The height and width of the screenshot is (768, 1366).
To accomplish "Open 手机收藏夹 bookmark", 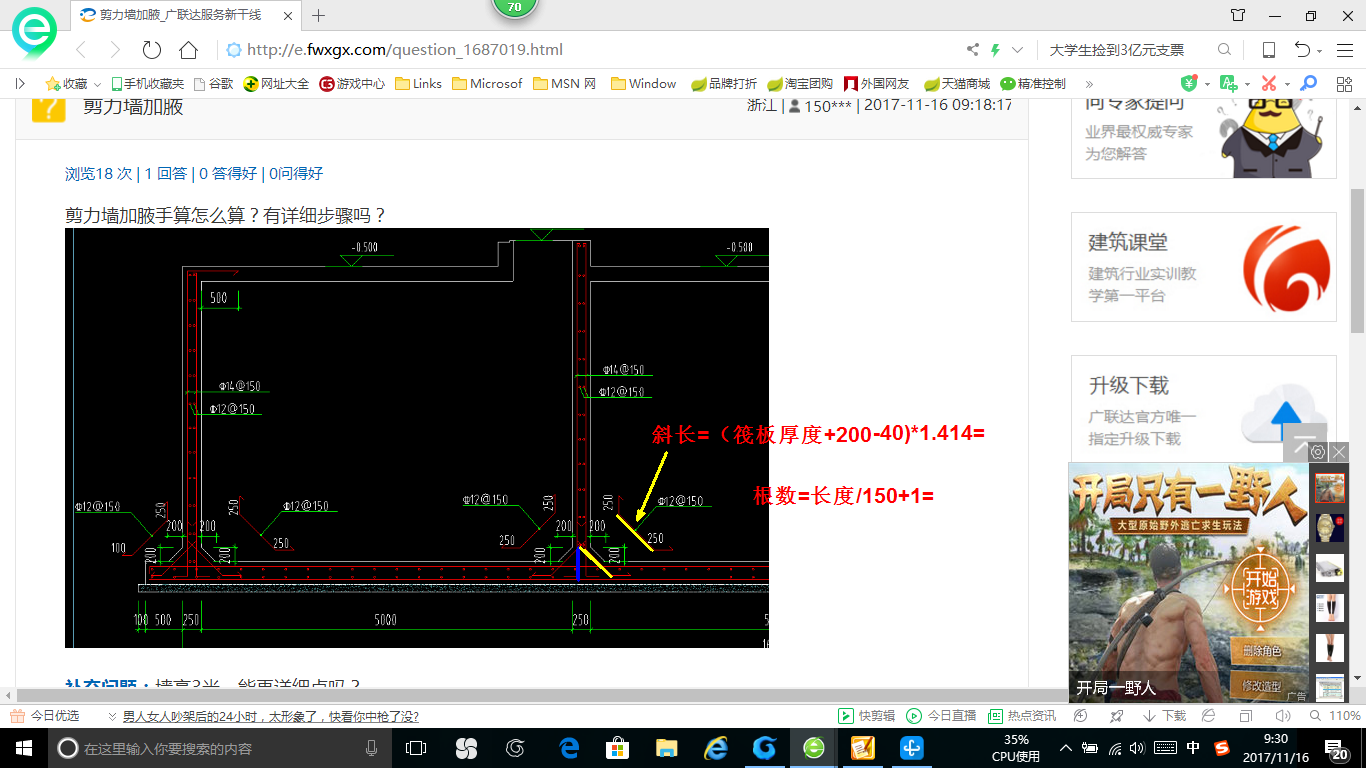I will [x=147, y=84].
